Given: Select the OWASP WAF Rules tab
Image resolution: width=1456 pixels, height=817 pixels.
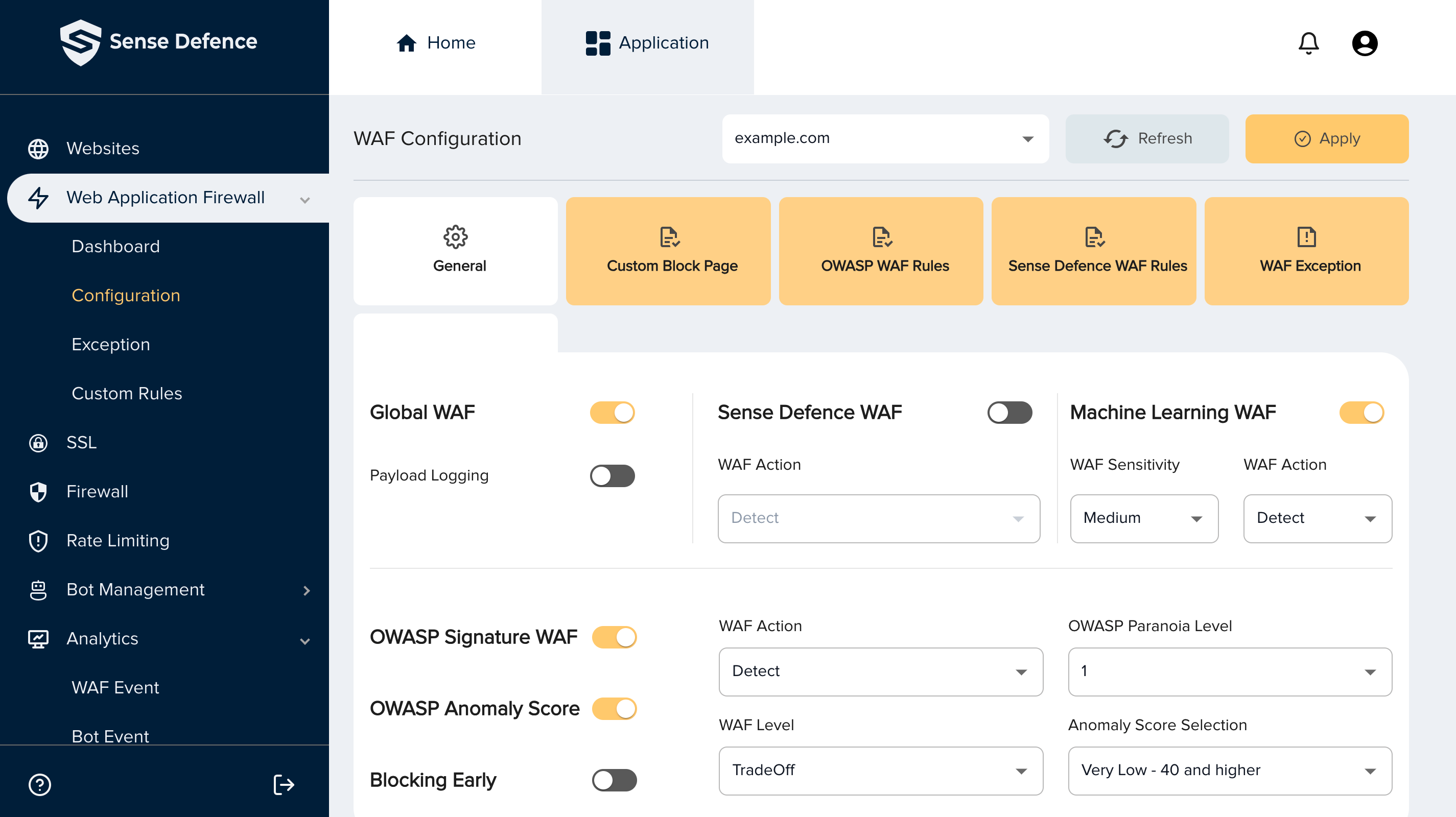Looking at the screenshot, I should tap(881, 251).
